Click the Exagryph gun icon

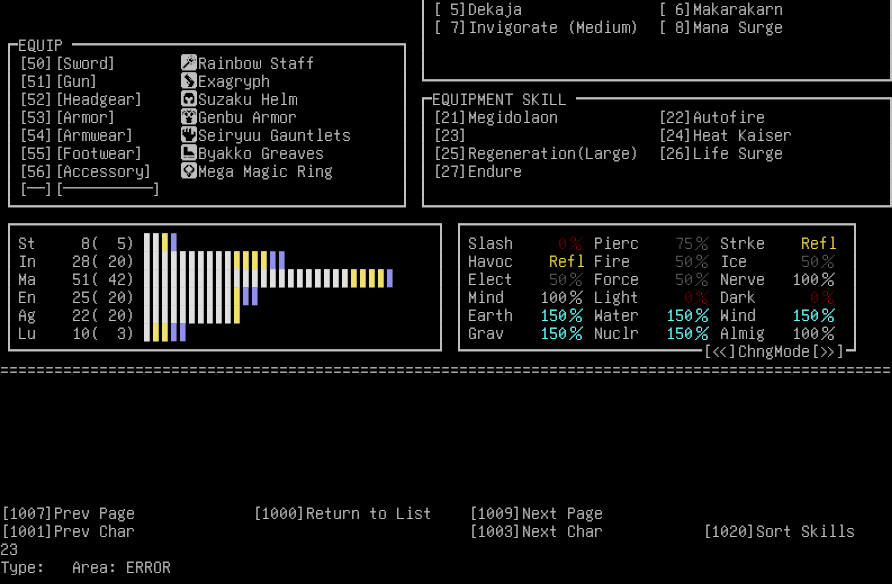(189, 81)
